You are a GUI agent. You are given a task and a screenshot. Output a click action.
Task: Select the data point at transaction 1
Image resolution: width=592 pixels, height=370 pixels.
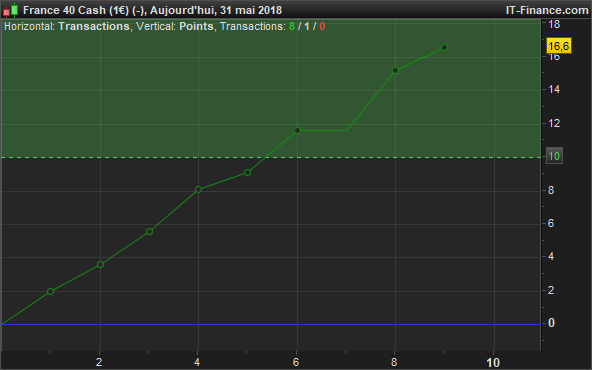point(51,291)
